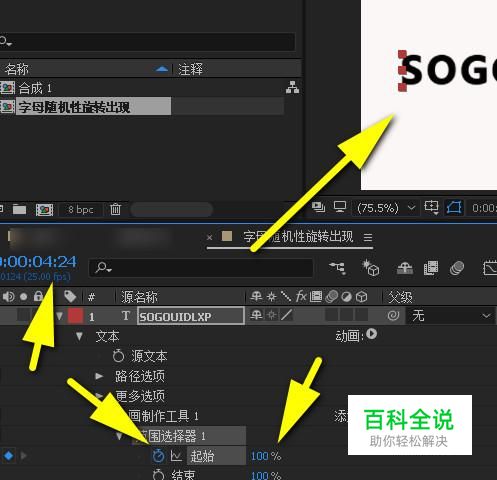Close the 字母随机性旋转出现 timeline tab
This screenshot has width=497, height=480.
[x=209, y=238]
